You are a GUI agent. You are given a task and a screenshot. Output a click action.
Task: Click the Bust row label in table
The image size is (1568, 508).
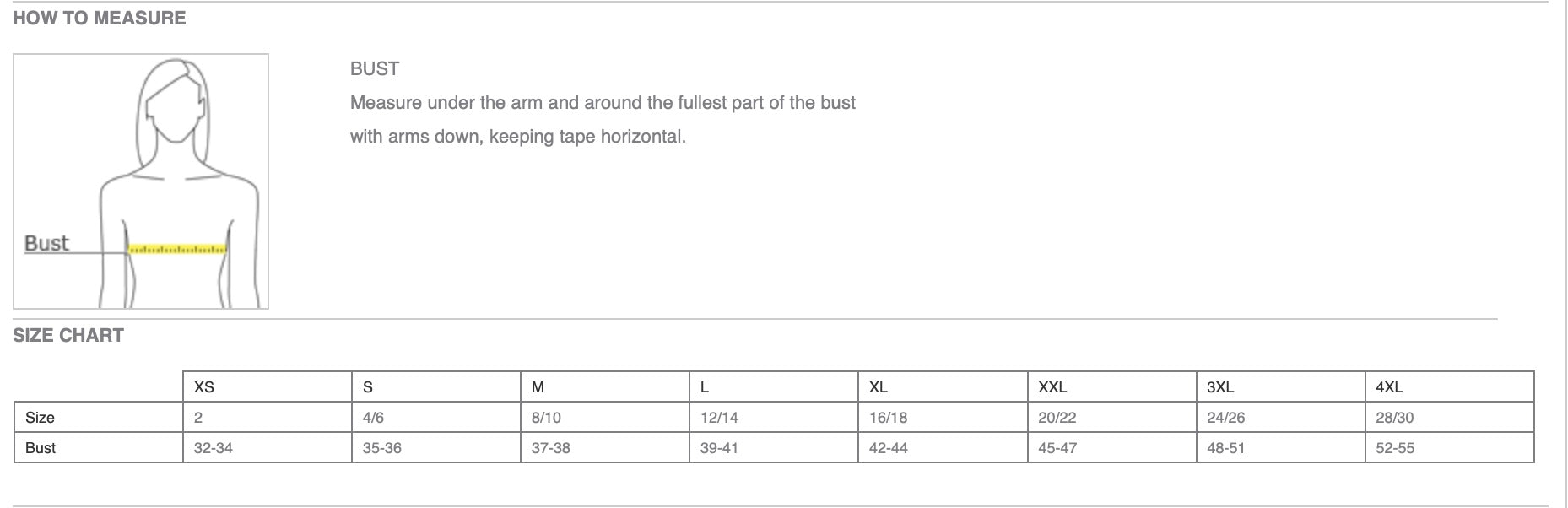coord(41,448)
